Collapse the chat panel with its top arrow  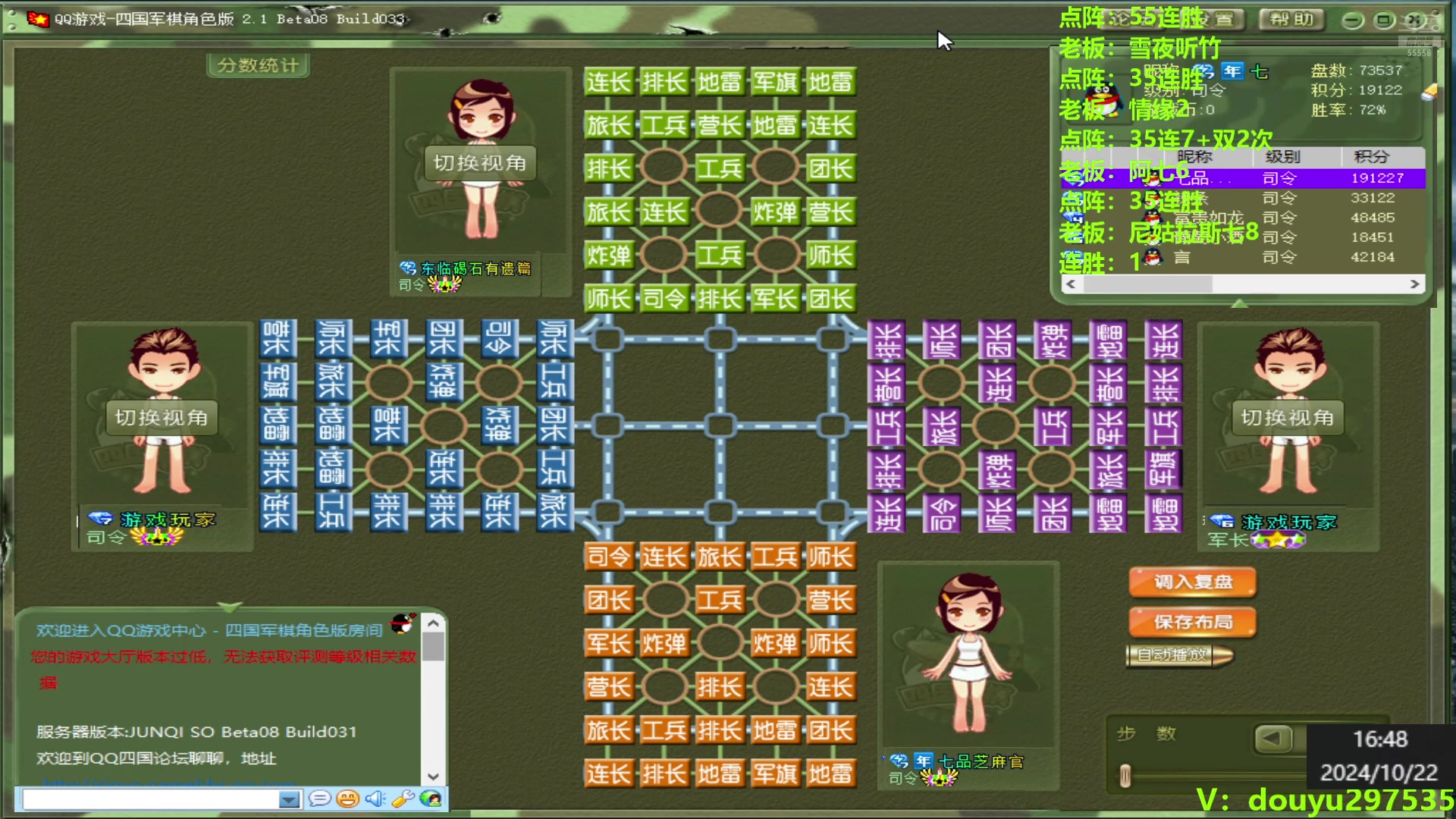coord(230,607)
